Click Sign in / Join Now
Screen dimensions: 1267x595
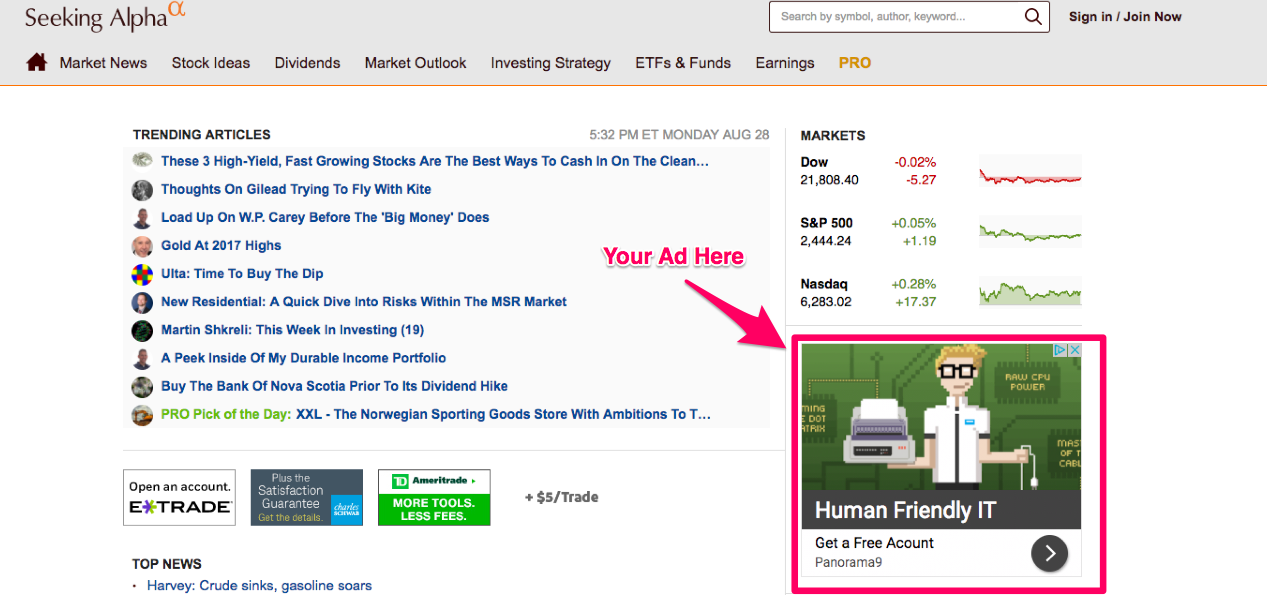pos(1125,17)
